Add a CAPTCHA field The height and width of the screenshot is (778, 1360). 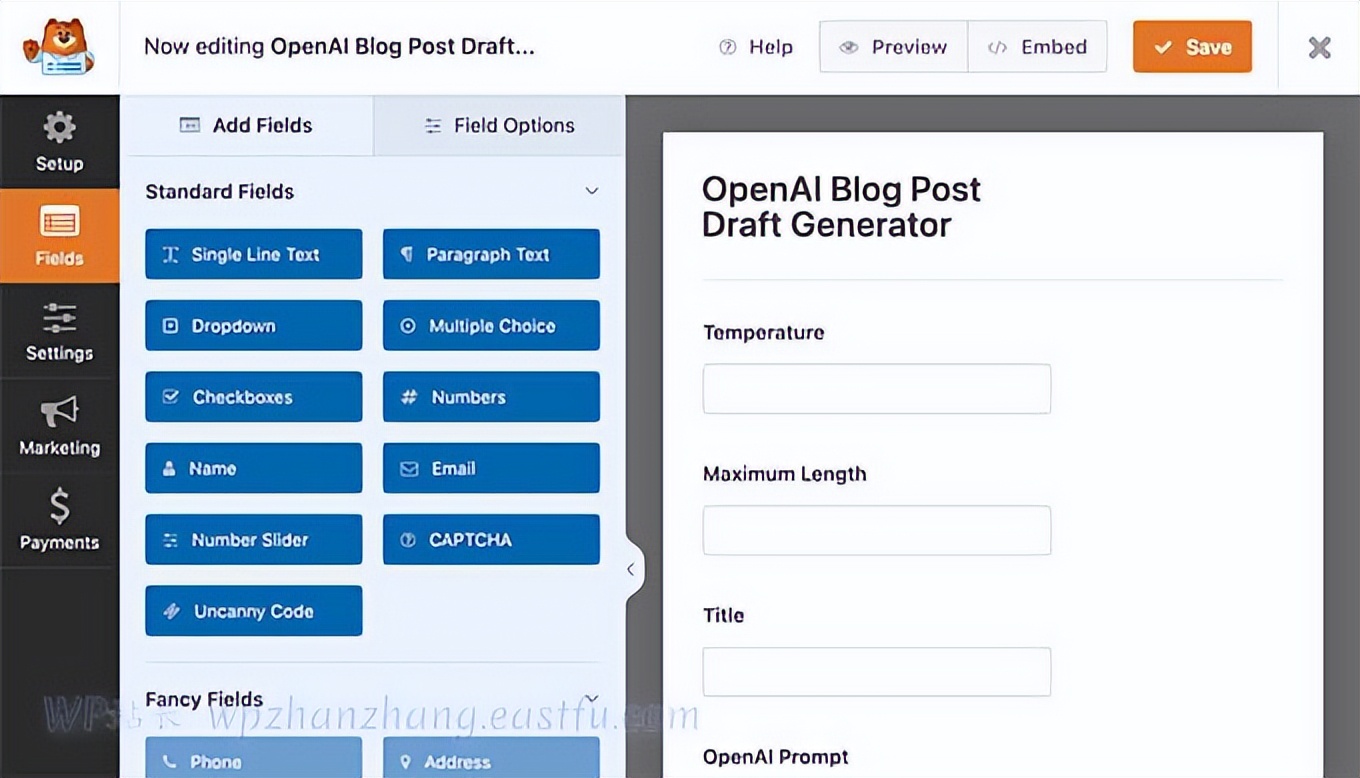coord(491,539)
